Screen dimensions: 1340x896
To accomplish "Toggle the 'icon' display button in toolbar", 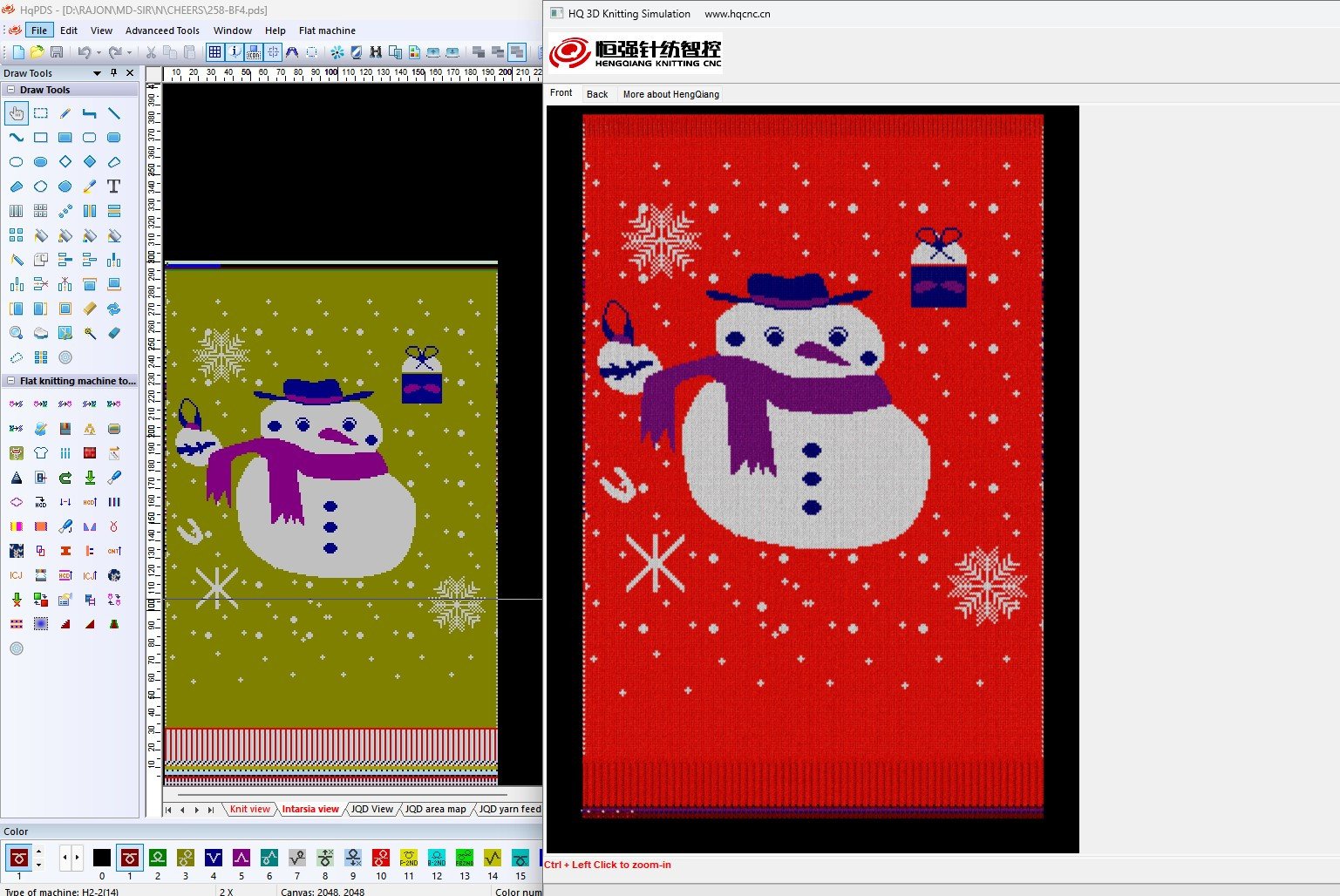I will point(253,52).
